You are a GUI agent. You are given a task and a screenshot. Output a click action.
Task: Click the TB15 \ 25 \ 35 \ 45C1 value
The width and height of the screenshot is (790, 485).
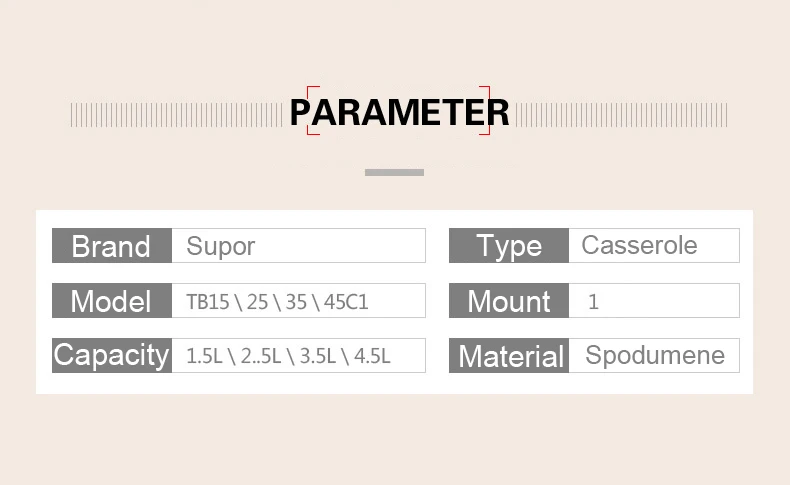[x=277, y=302]
